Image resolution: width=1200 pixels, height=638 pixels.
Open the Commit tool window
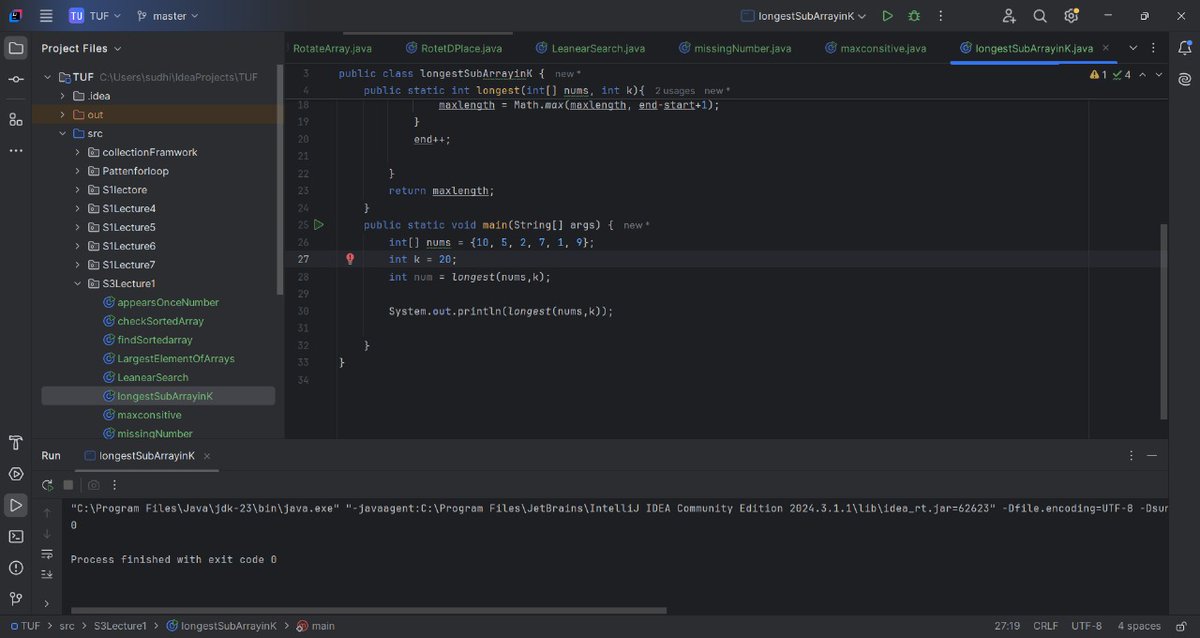click(16, 79)
